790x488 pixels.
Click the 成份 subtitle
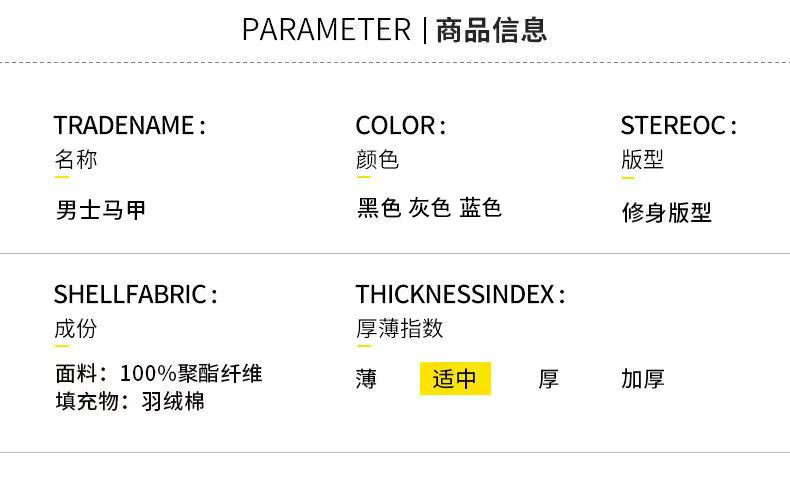point(76,329)
